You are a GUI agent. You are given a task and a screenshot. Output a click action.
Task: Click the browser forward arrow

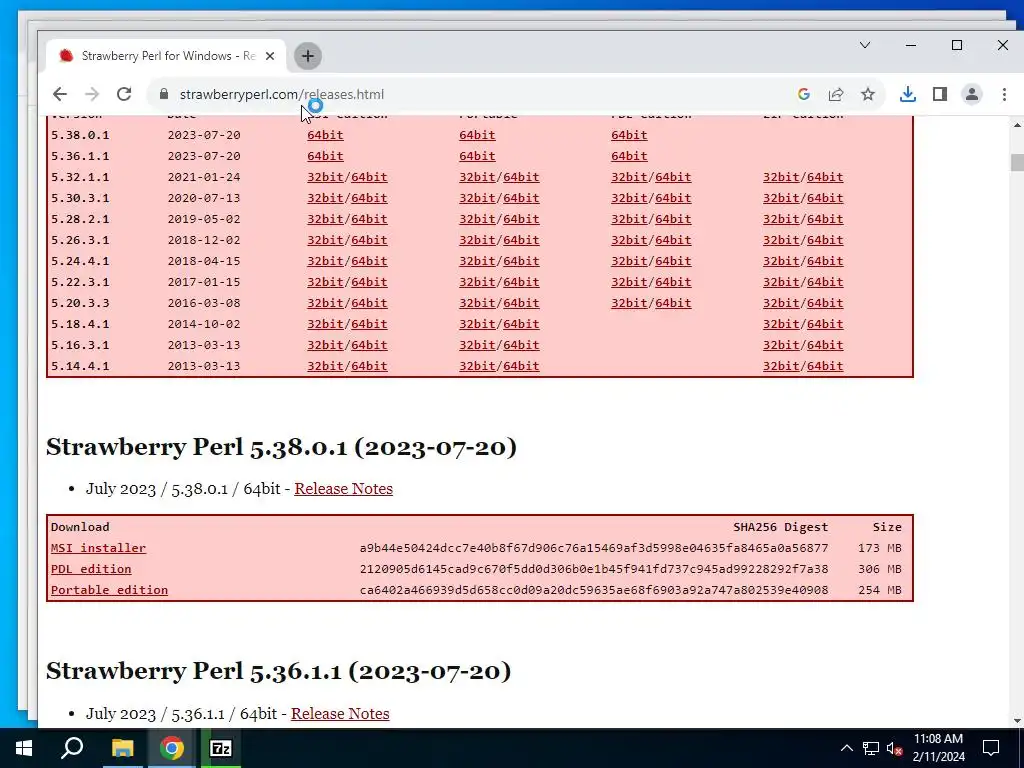coord(92,94)
